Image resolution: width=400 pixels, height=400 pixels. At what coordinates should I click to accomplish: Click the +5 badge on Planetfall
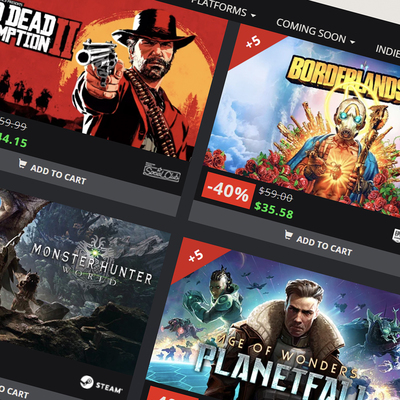coord(196,256)
